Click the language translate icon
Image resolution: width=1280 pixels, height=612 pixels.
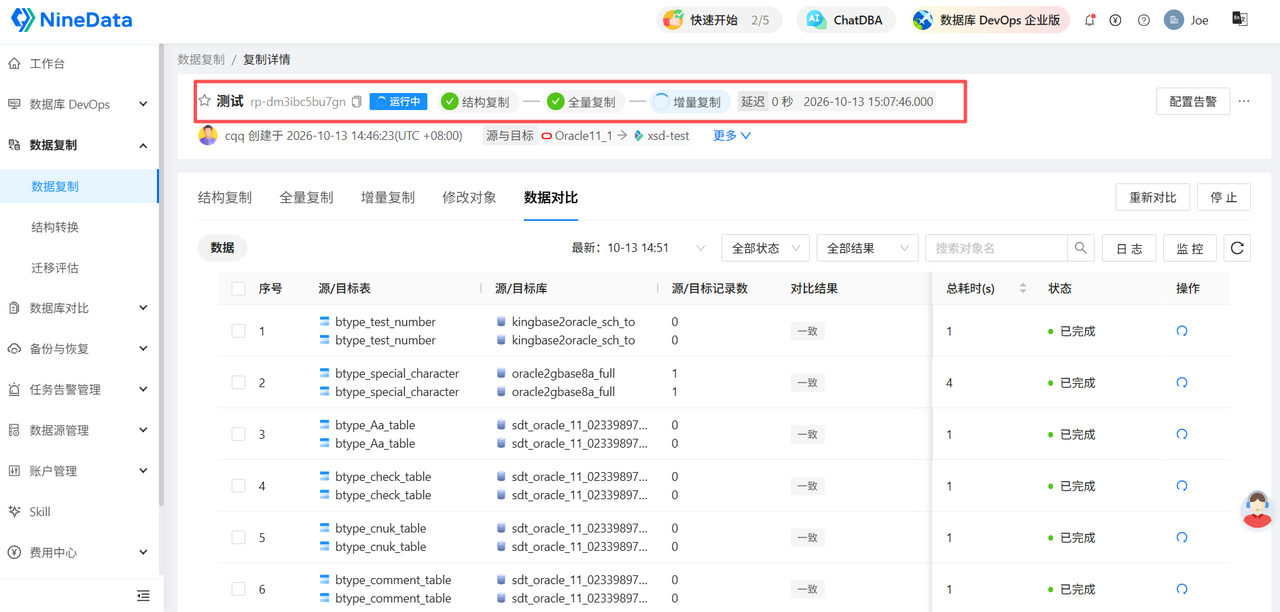[1240, 19]
